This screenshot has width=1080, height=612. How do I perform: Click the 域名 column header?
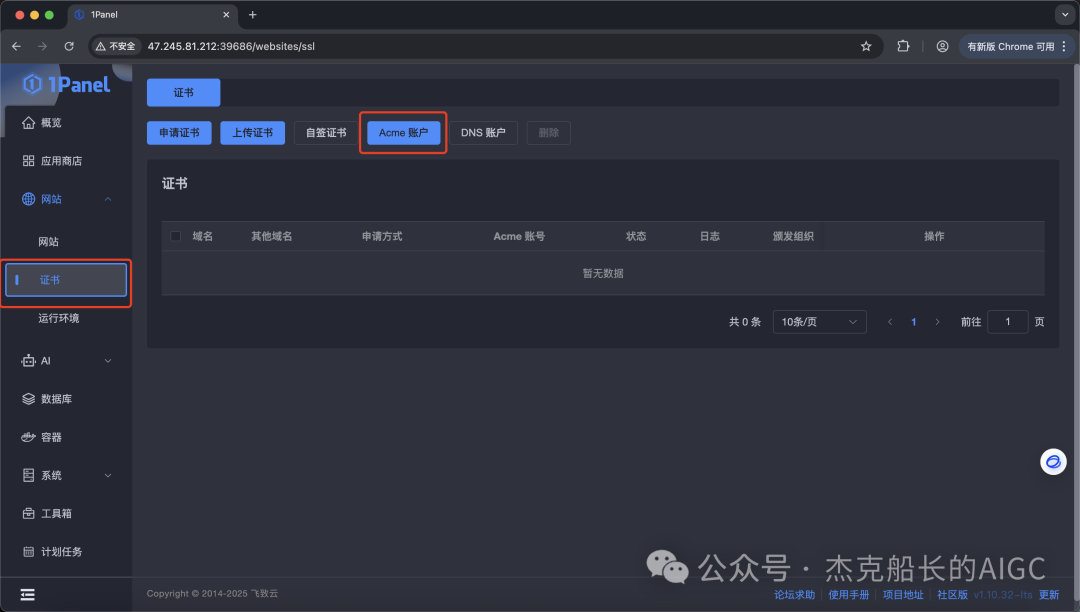(x=202, y=236)
